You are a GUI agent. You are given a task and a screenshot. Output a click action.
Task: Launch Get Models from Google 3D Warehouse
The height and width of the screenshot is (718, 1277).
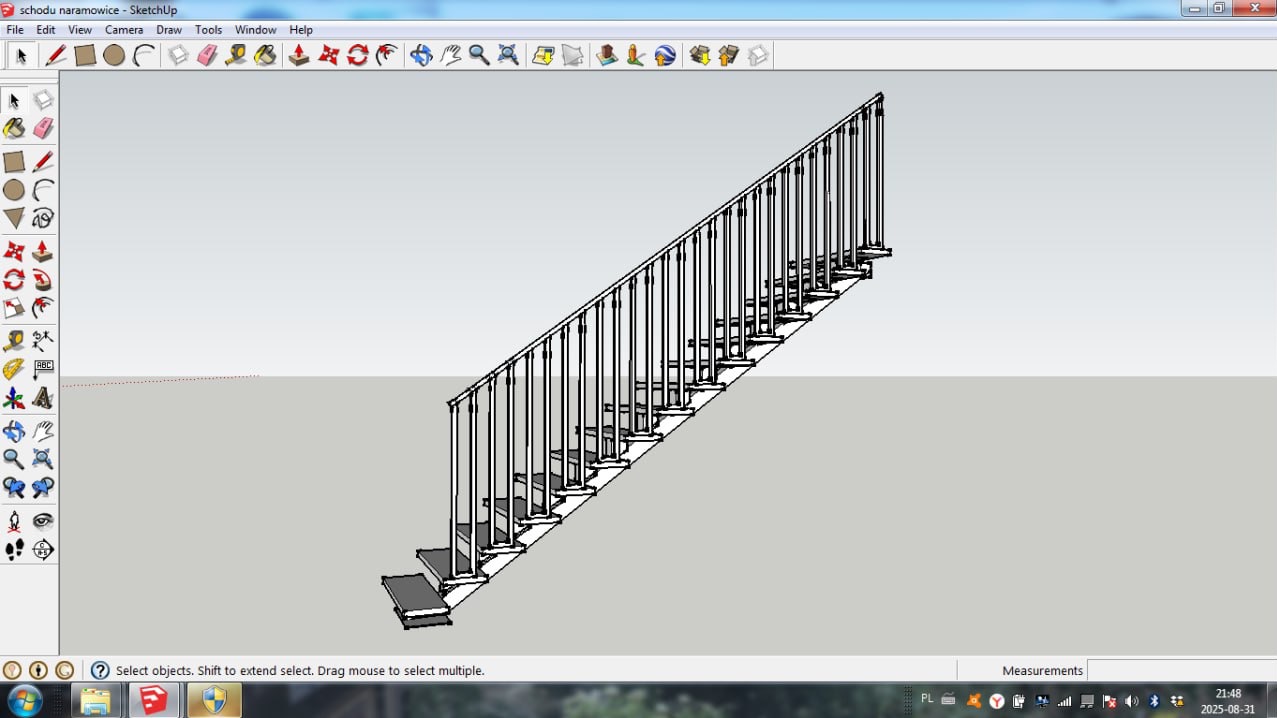point(698,55)
